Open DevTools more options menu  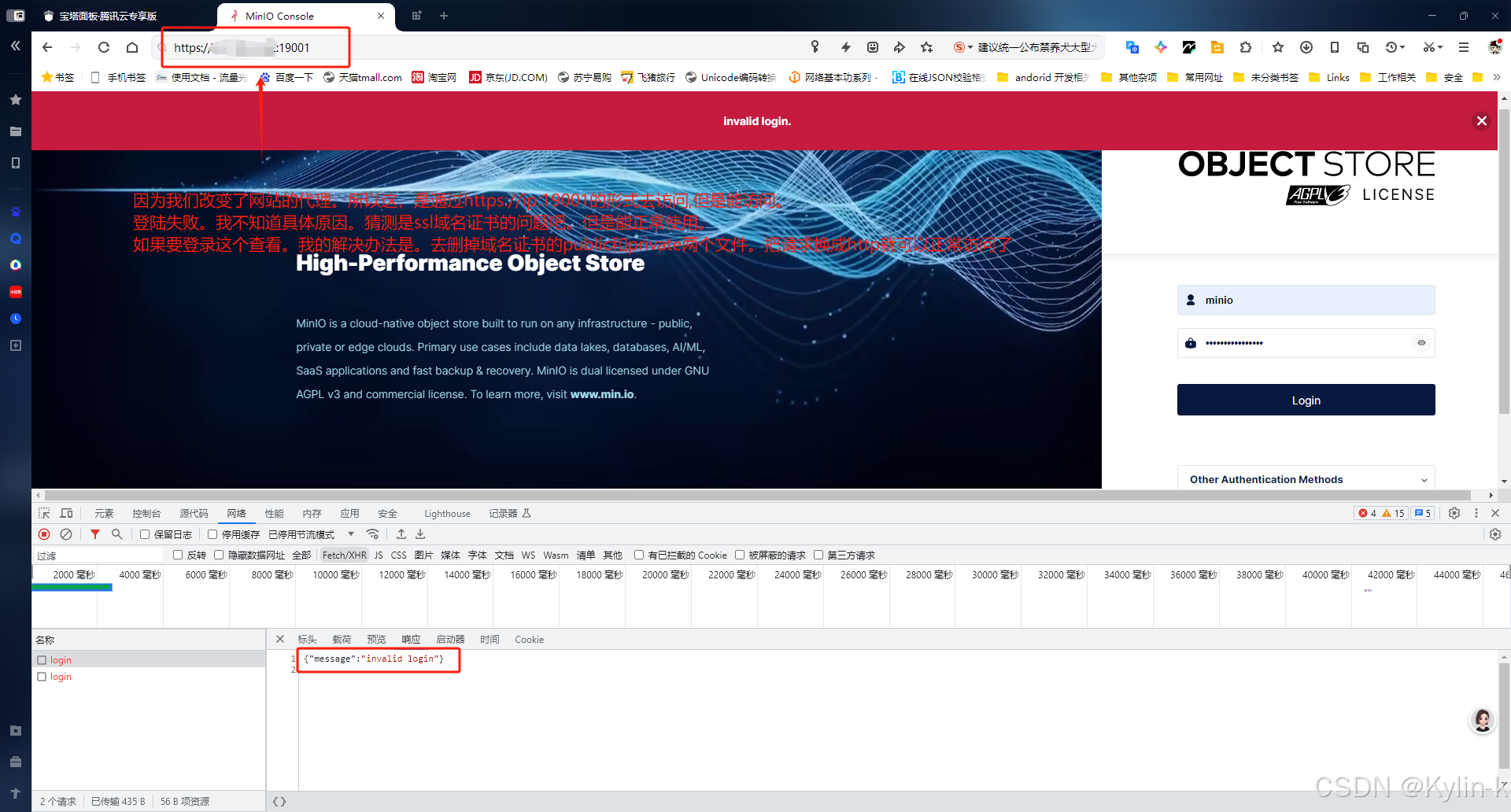pyautogui.click(x=1476, y=513)
